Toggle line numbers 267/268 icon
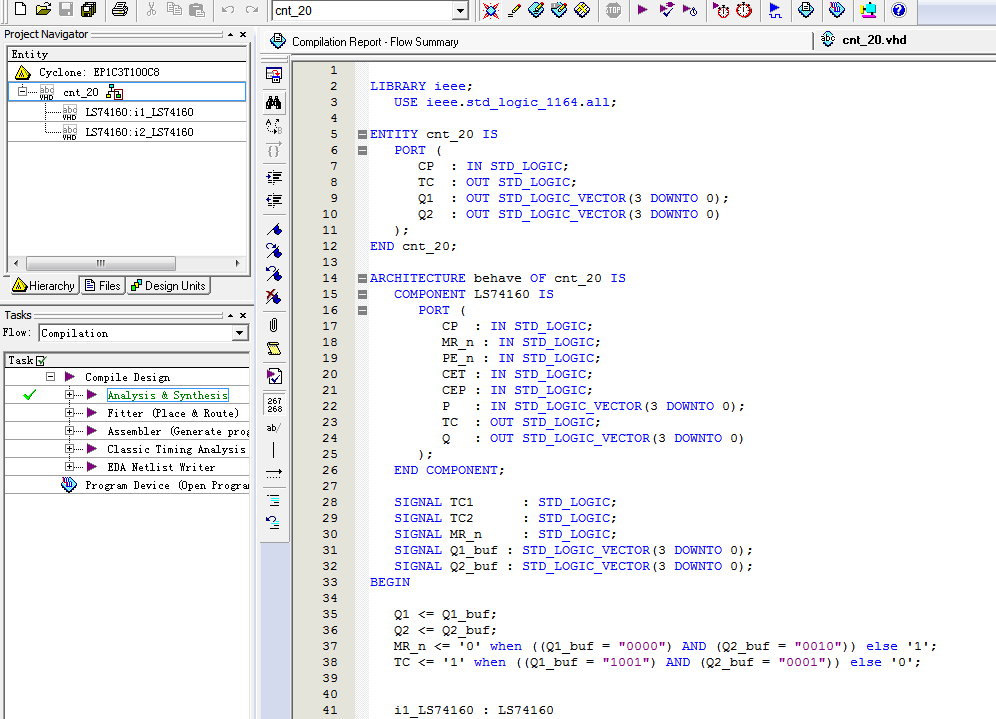This screenshot has height=719, width=996. (x=274, y=405)
